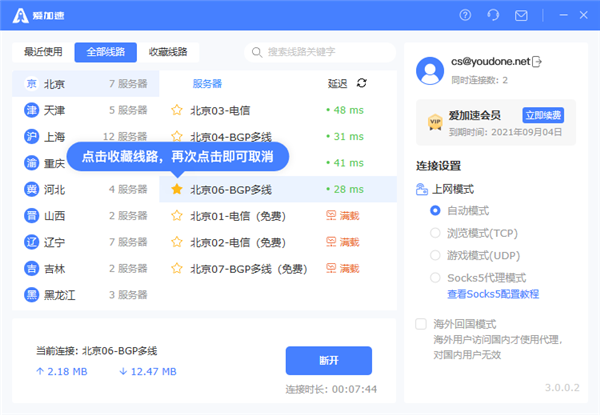This screenshot has height=415, width=600.
Task: Select 天津 region in list
Action: click(x=86, y=110)
